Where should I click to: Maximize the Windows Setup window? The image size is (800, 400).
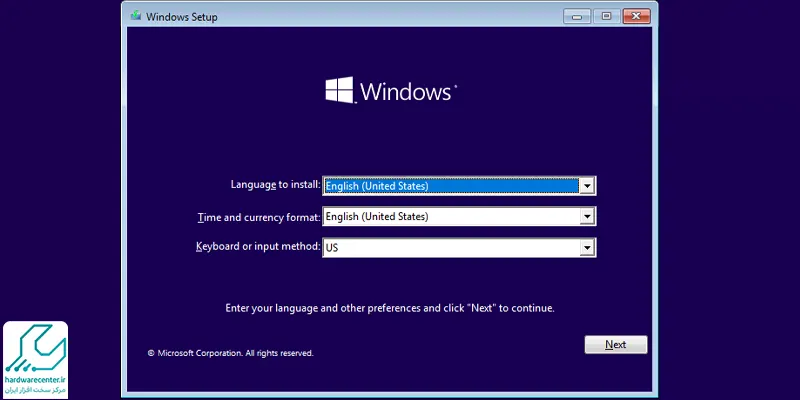point(606,16)
